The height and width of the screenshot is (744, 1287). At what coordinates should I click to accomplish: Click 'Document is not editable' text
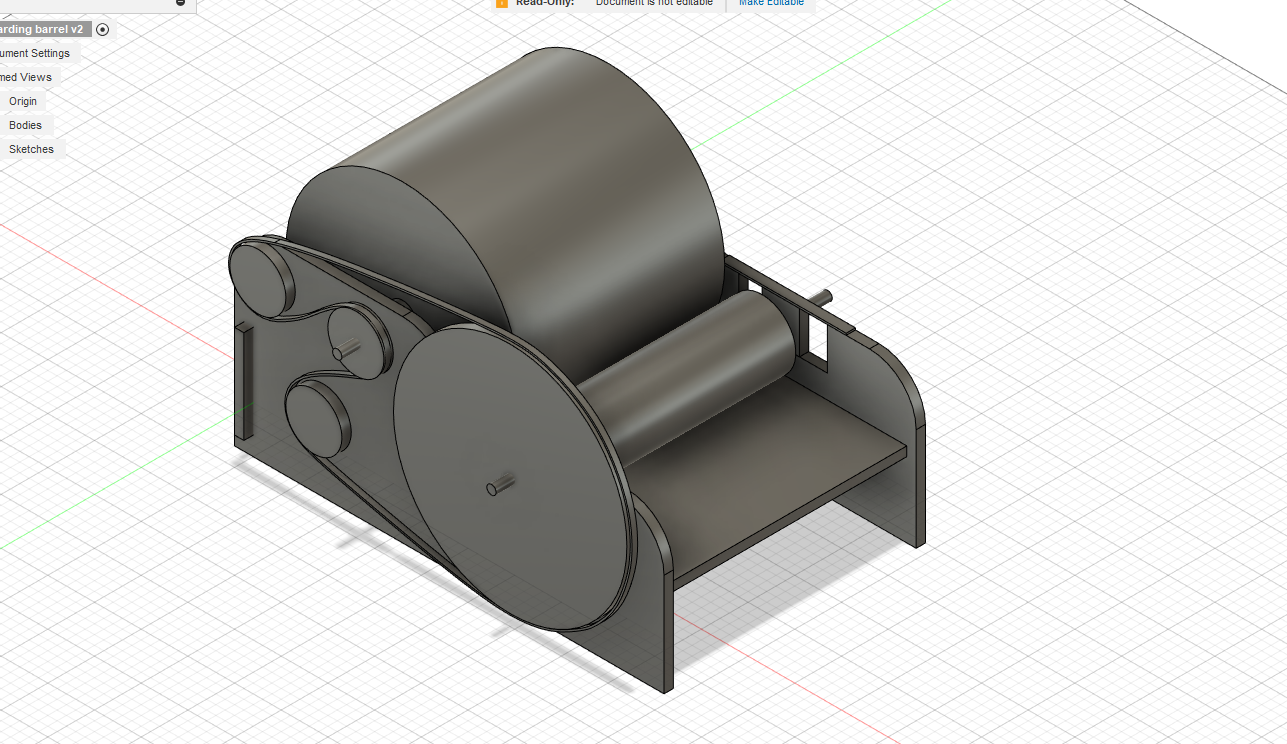654,3
